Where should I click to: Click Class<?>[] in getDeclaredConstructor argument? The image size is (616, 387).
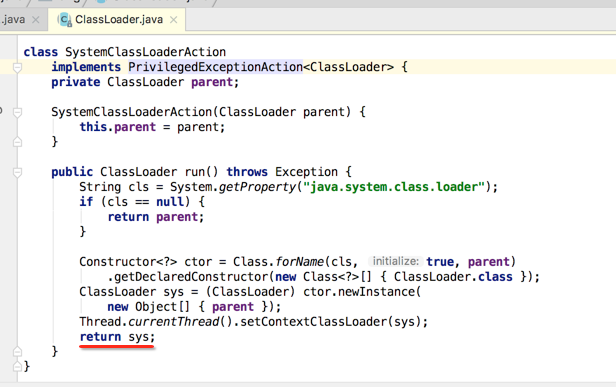pyautogui.click(x=337, y=277)
